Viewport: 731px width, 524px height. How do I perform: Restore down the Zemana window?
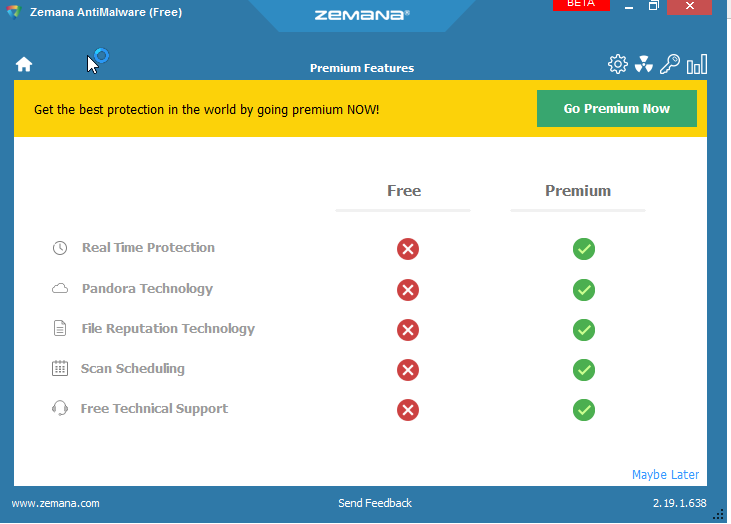(x=654, y=6)
